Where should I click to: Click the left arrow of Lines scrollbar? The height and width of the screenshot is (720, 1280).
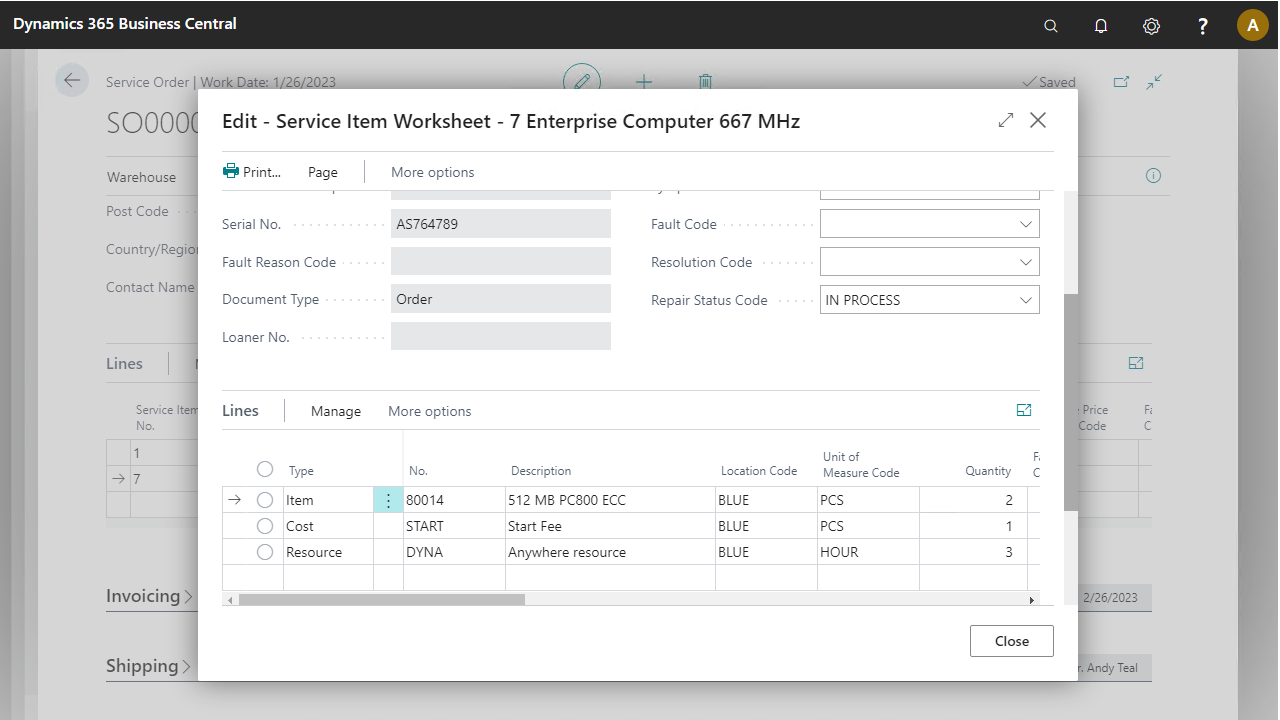(230, 600)
